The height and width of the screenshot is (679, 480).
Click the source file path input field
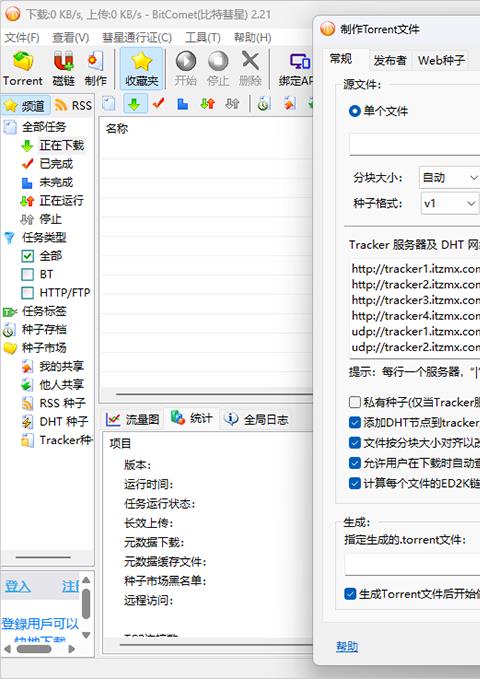[x=415, y=144]
